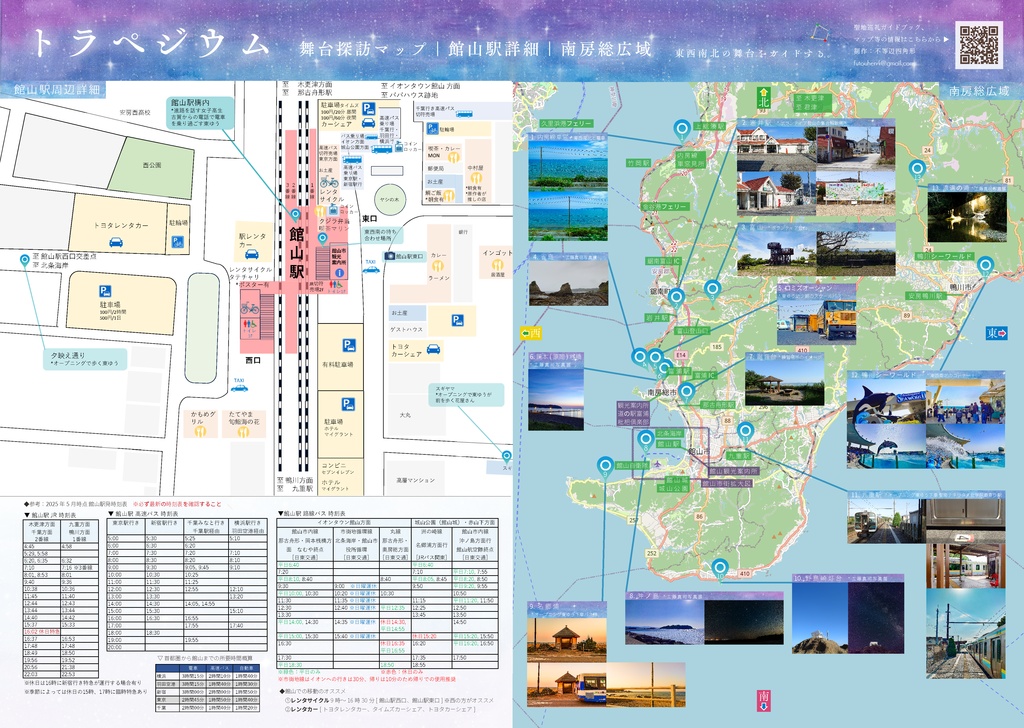Click the bicycle icon at west exit

click(x=249, y=308)
